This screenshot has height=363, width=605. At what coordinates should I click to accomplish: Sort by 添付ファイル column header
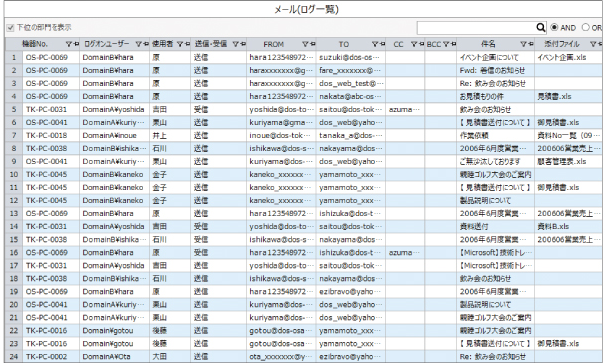562,44
